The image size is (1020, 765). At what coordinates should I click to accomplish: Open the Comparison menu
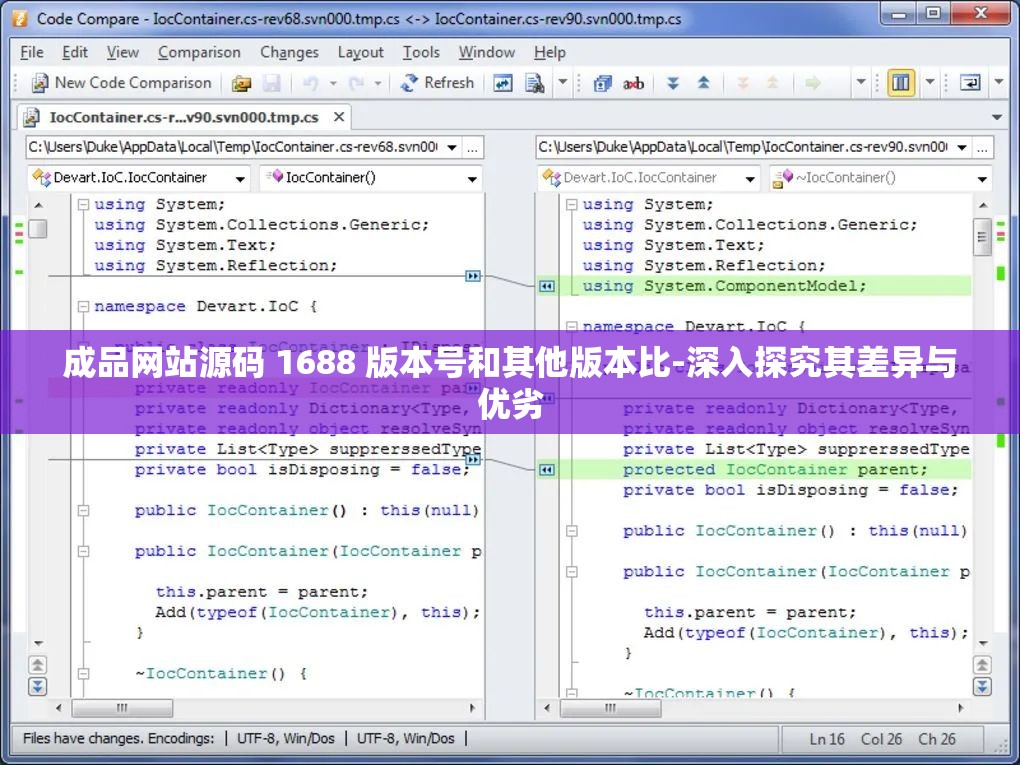coord(199,52)
